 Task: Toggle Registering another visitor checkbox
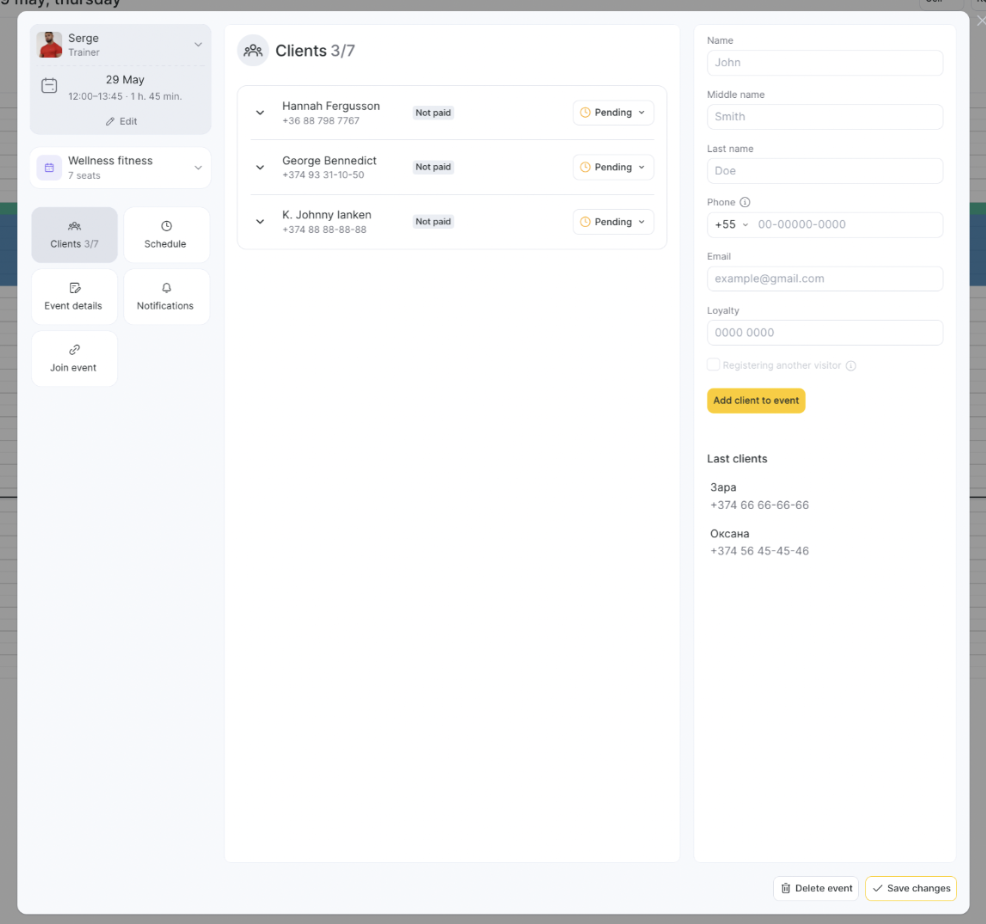click(x=713, y=365)
